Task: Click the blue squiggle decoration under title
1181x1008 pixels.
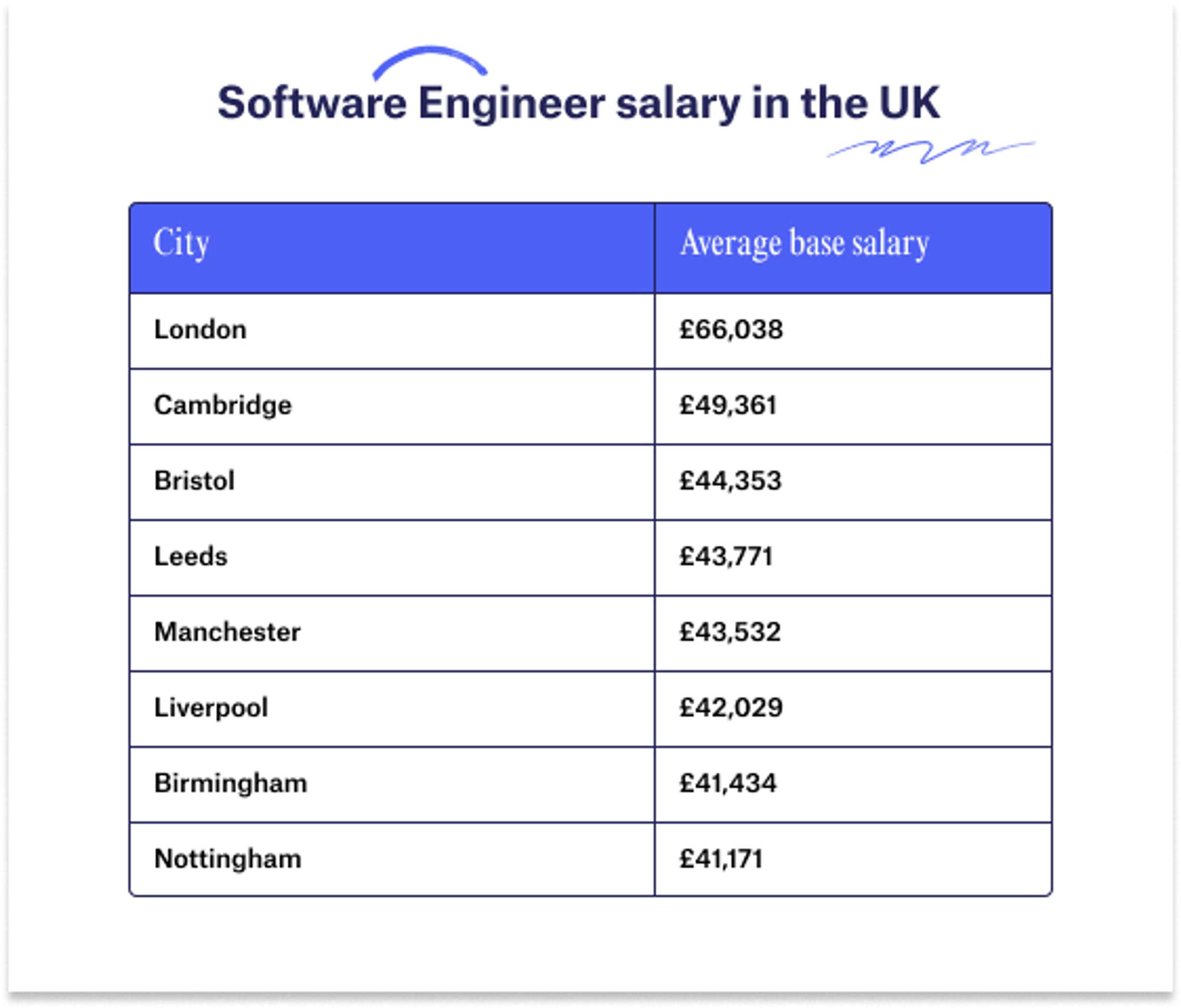Action: tap(931, 150)
